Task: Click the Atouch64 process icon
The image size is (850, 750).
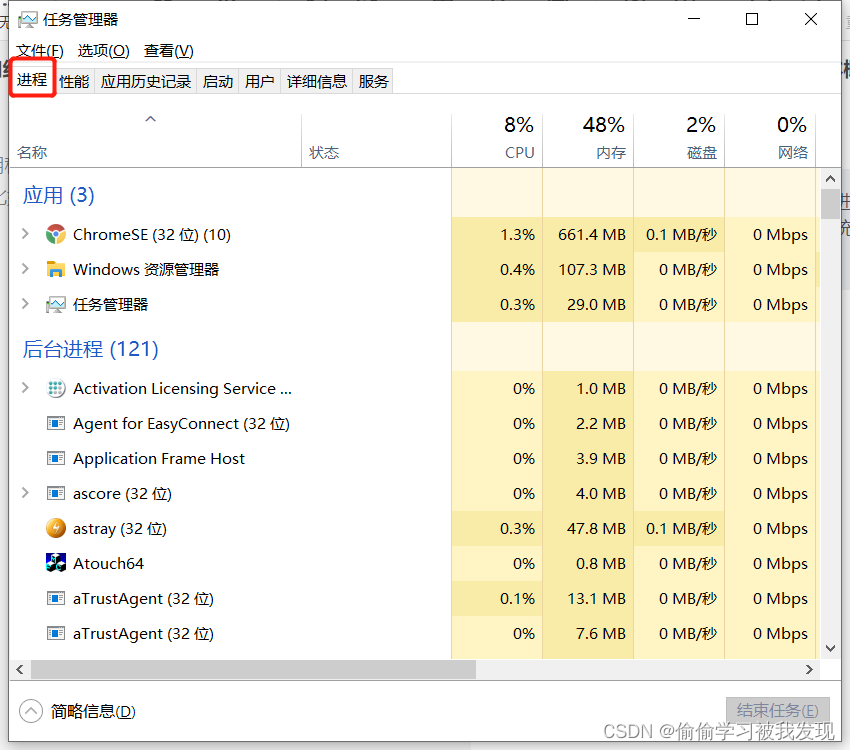Action: coord(56,563)
